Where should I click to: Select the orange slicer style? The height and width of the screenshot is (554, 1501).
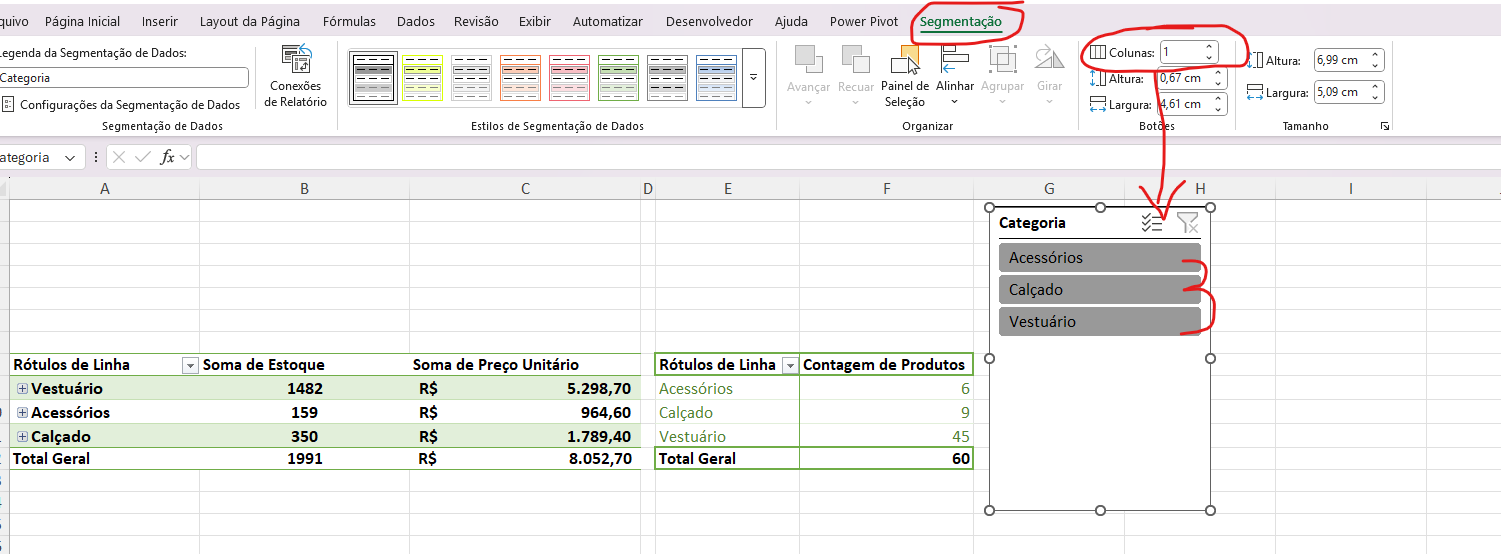click(x=520, y=78)
